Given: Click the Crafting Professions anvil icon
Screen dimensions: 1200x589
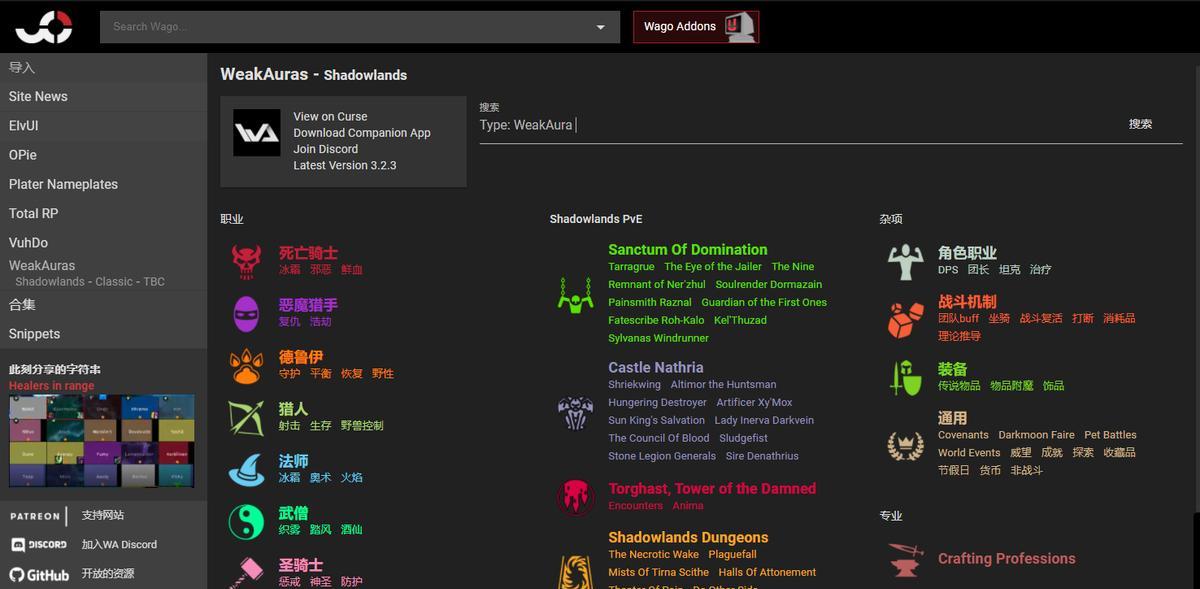Looking at the screenshot, I should pos(905,559).
